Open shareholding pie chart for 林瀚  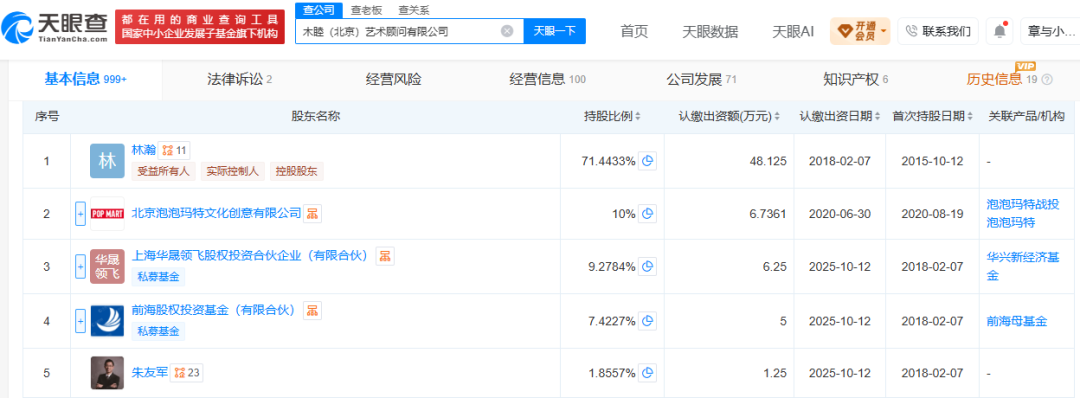pos(647,161)
